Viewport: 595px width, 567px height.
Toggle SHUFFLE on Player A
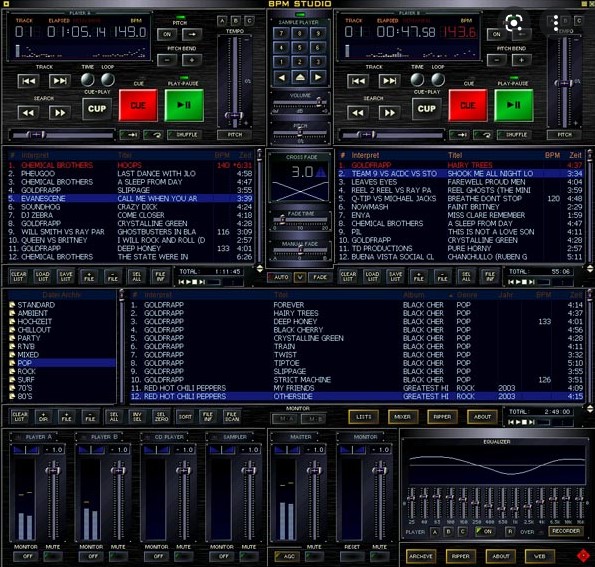tap(184, 135)
